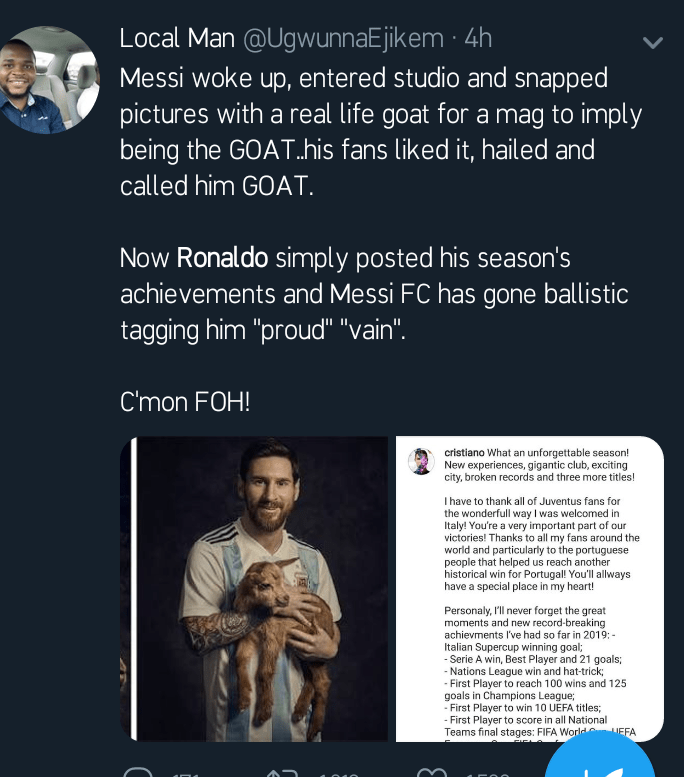Open Messi holding goat photo
This screenshot has height=777, width=684.
click(255, 588)
